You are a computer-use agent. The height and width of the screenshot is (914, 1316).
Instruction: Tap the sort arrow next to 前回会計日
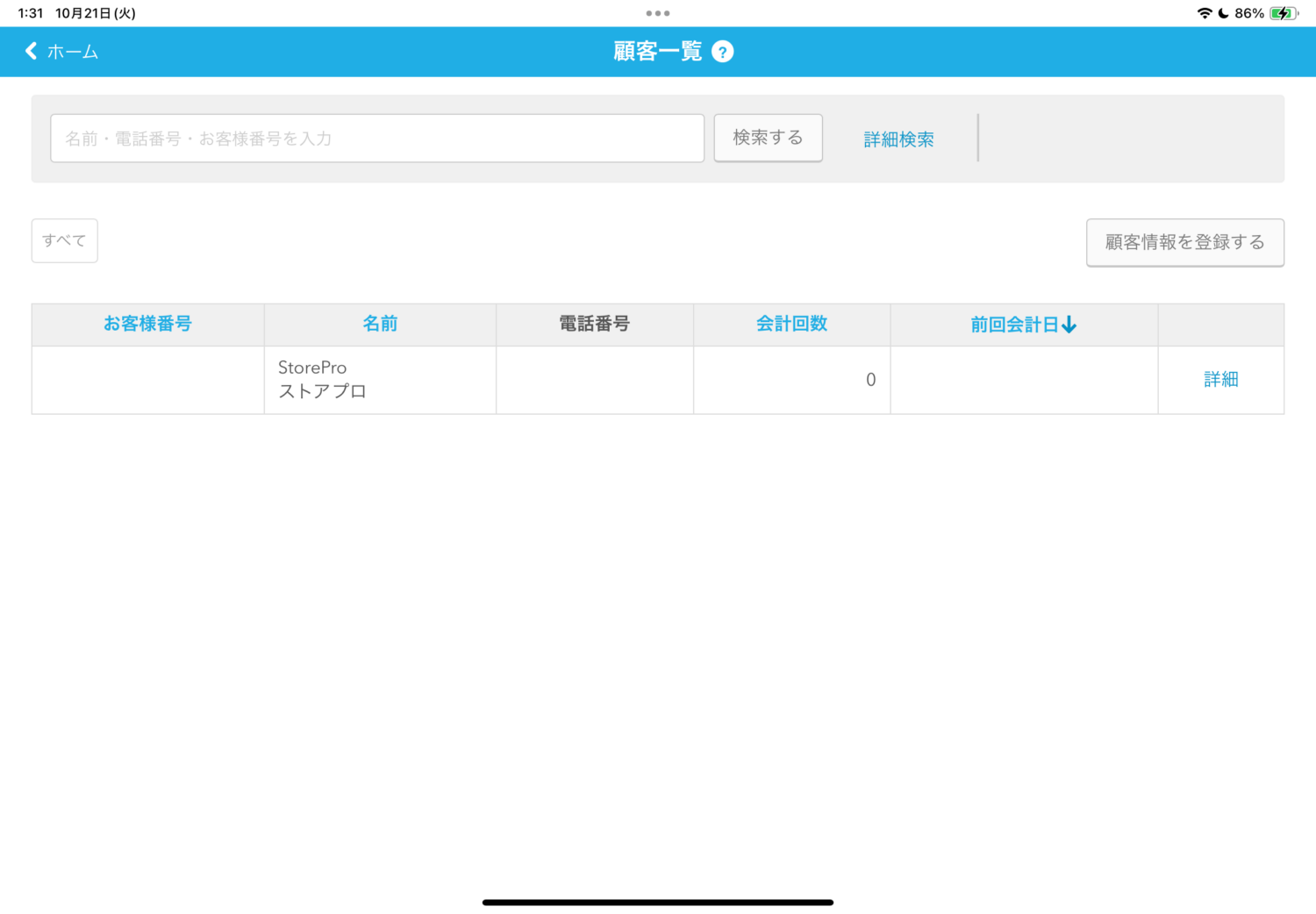click(1069, 325)
